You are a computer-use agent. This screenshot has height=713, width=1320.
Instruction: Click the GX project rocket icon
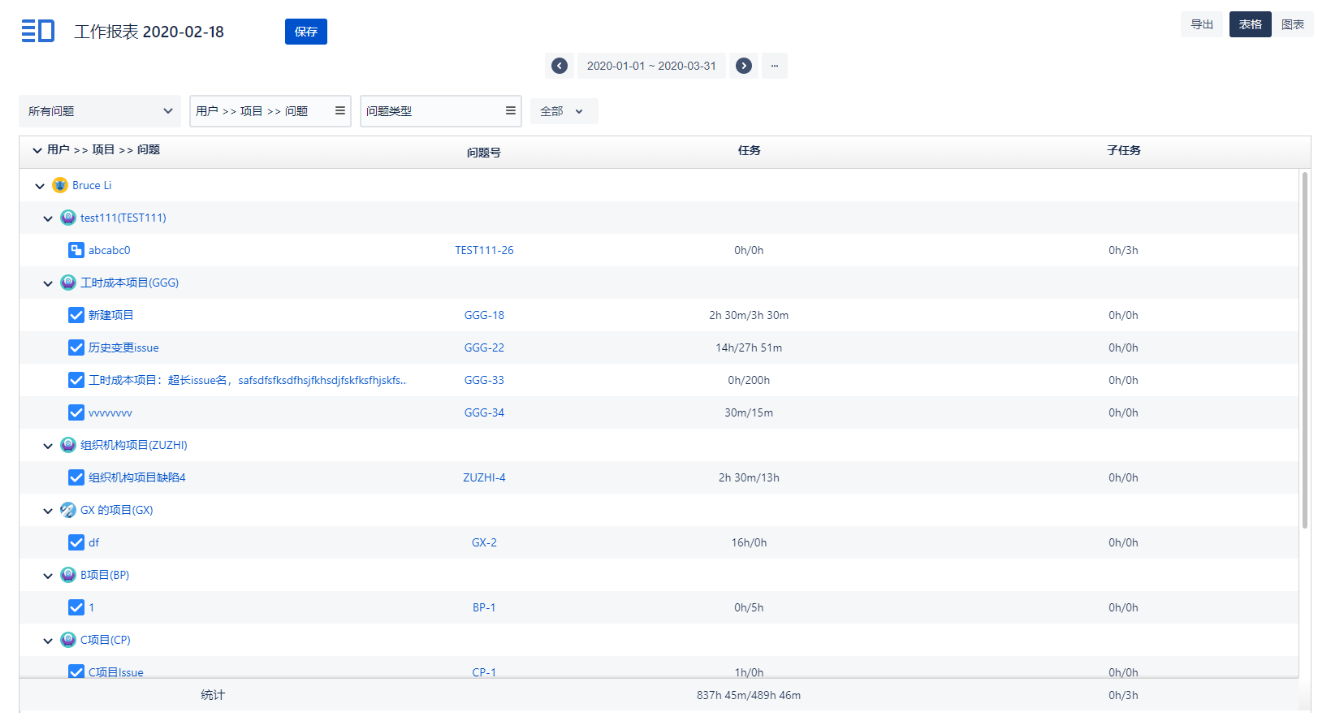(x=68, y=510)
